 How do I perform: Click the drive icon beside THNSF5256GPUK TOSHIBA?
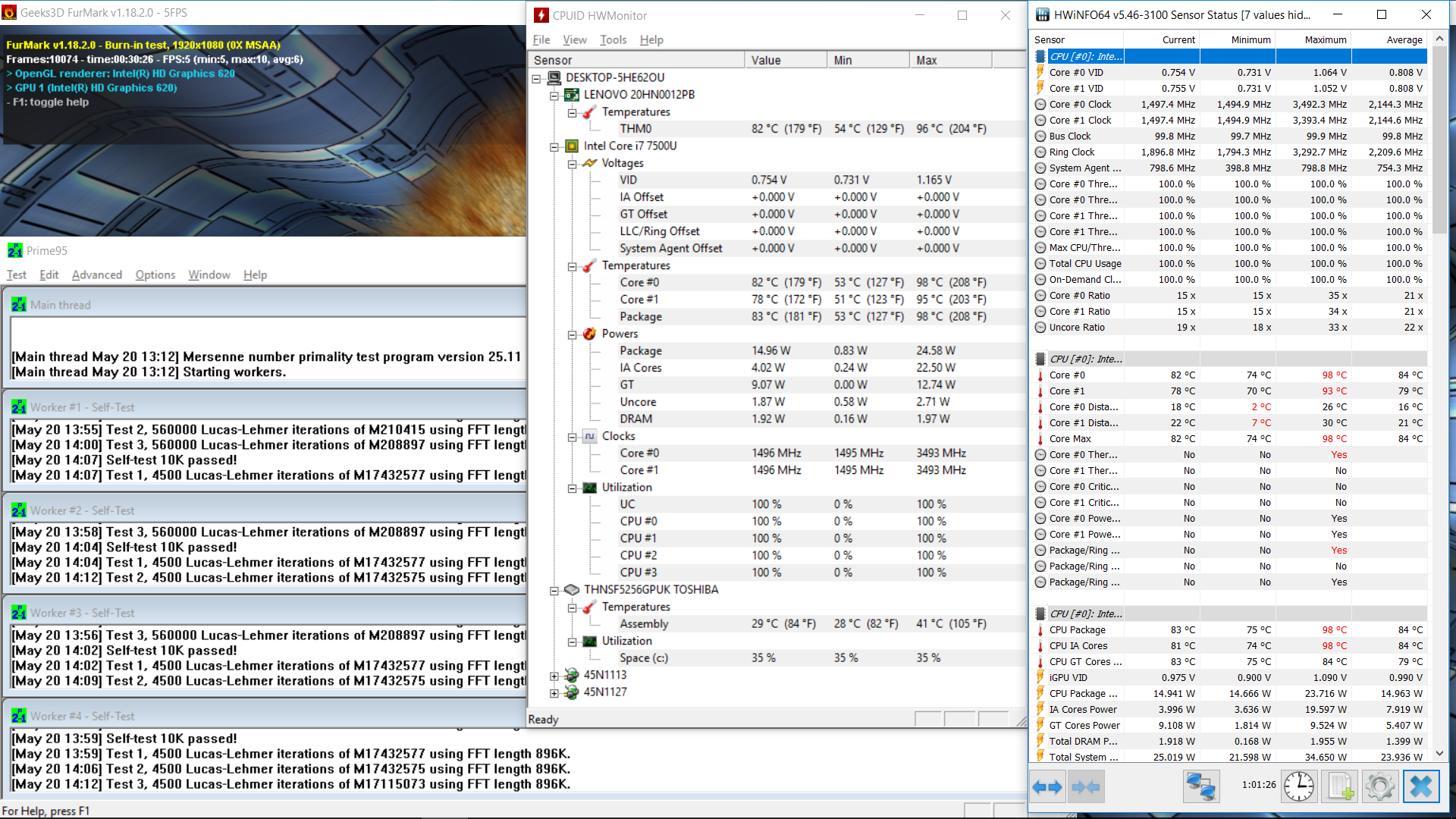(573, 589)
